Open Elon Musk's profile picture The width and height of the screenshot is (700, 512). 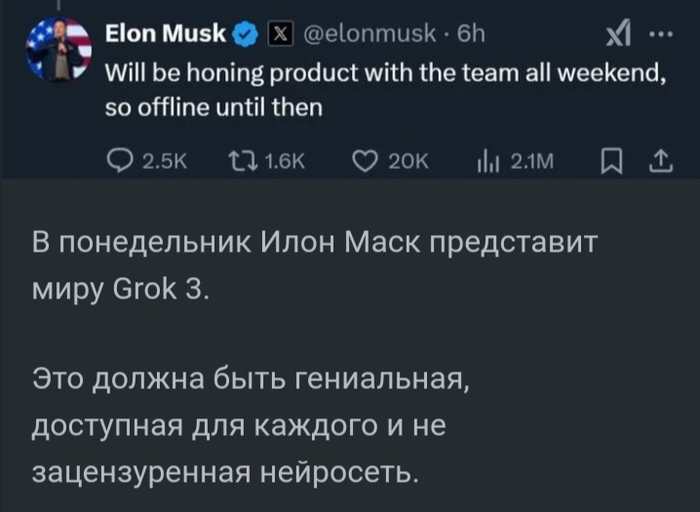coord(59,50)
